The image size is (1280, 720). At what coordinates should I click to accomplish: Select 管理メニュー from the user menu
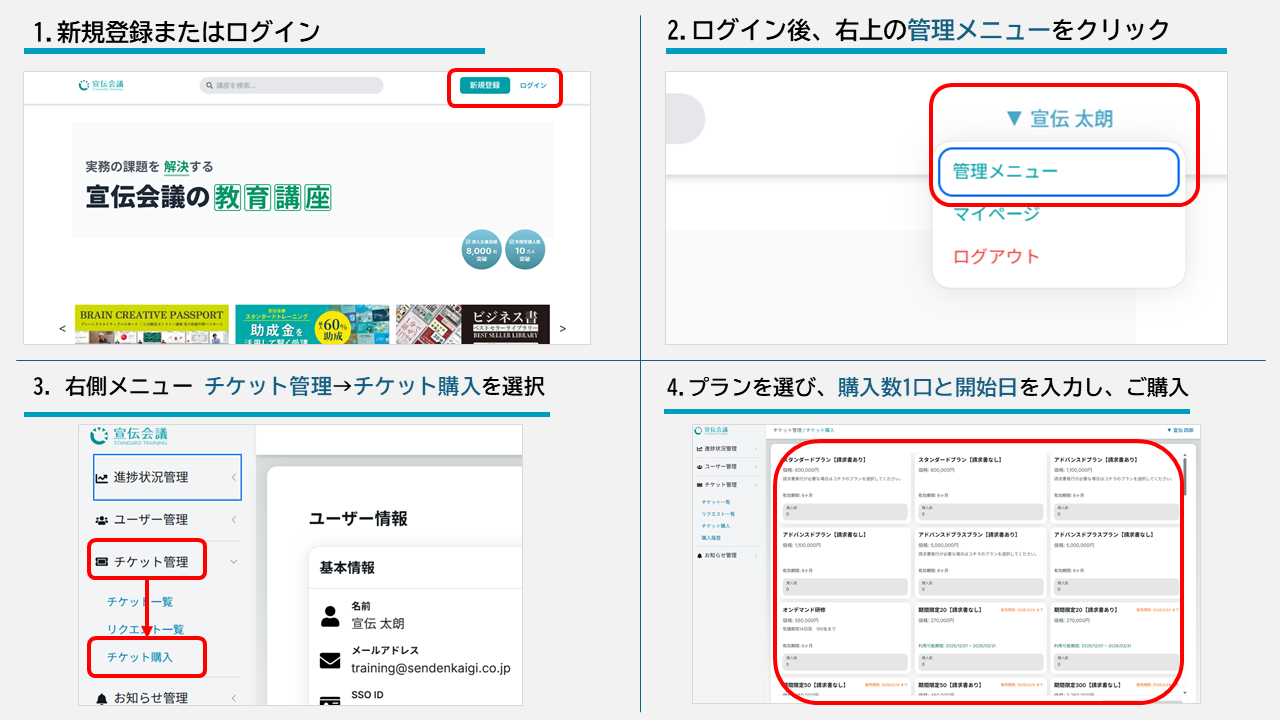1059,172
